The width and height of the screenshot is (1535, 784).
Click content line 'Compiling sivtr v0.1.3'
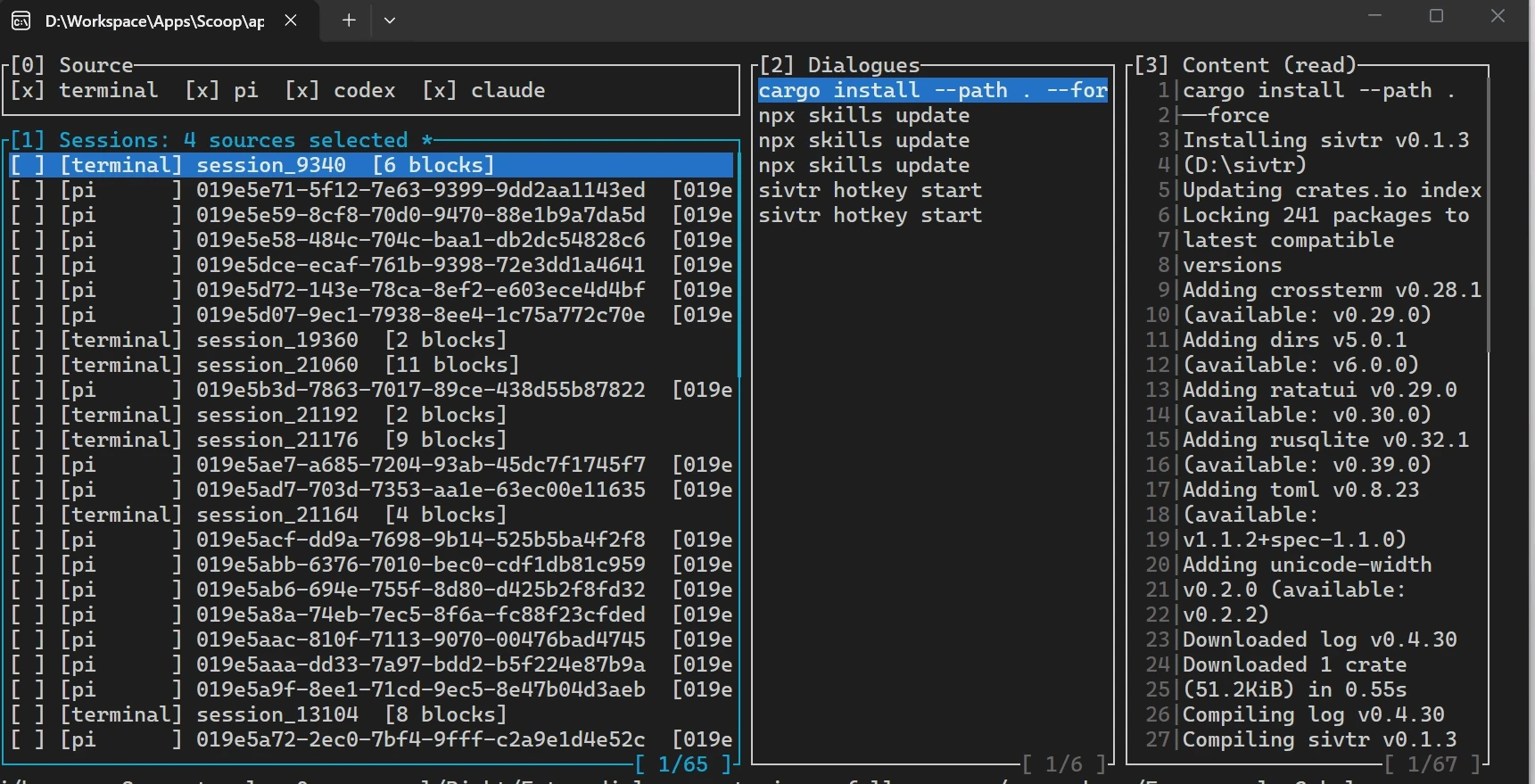pos(1319,739)
